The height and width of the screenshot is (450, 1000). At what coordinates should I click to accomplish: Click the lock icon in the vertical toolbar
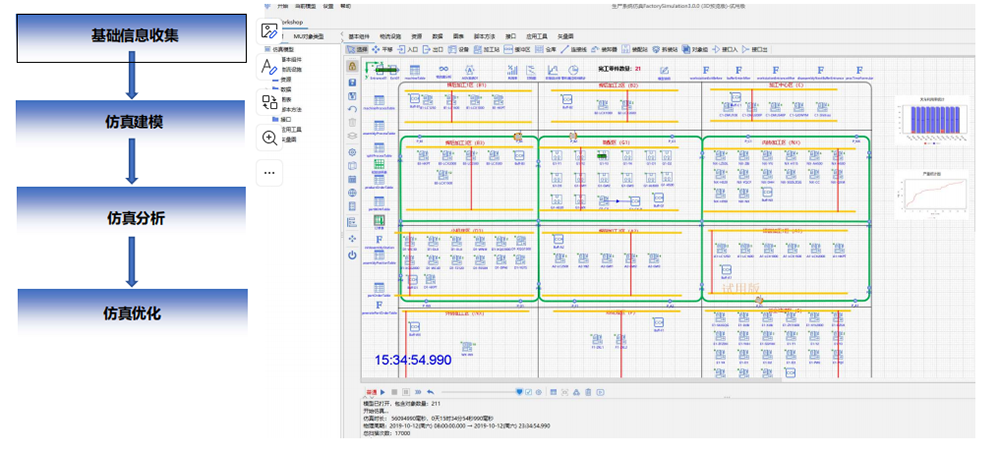click(352, 66)
